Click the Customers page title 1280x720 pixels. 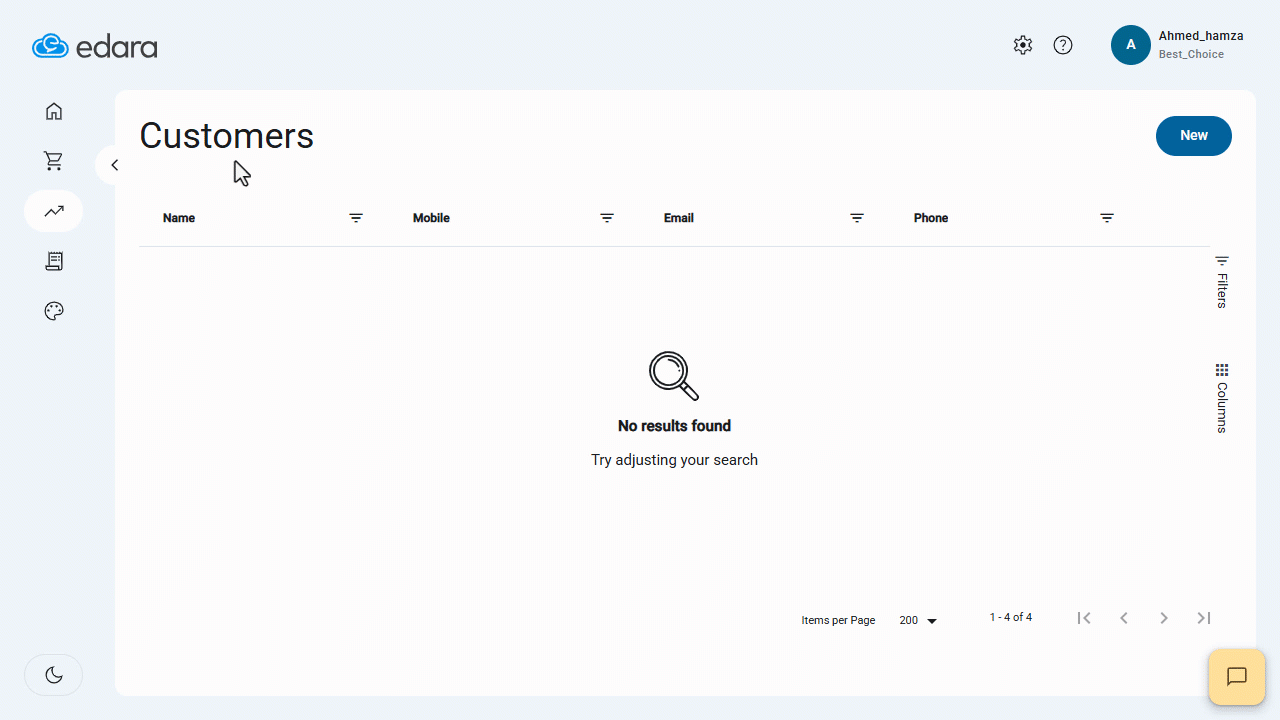(227, 136)
